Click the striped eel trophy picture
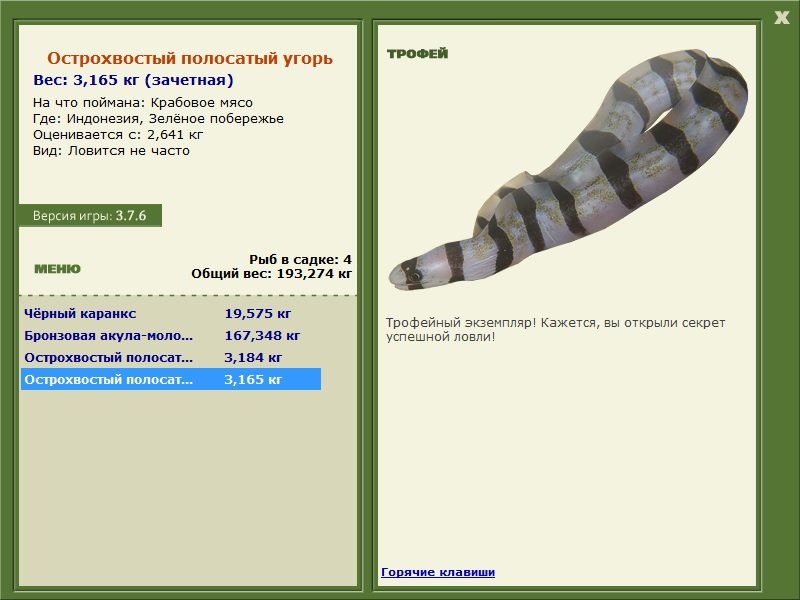The height and width of the screenshot is (600, 800). (569, 170)
